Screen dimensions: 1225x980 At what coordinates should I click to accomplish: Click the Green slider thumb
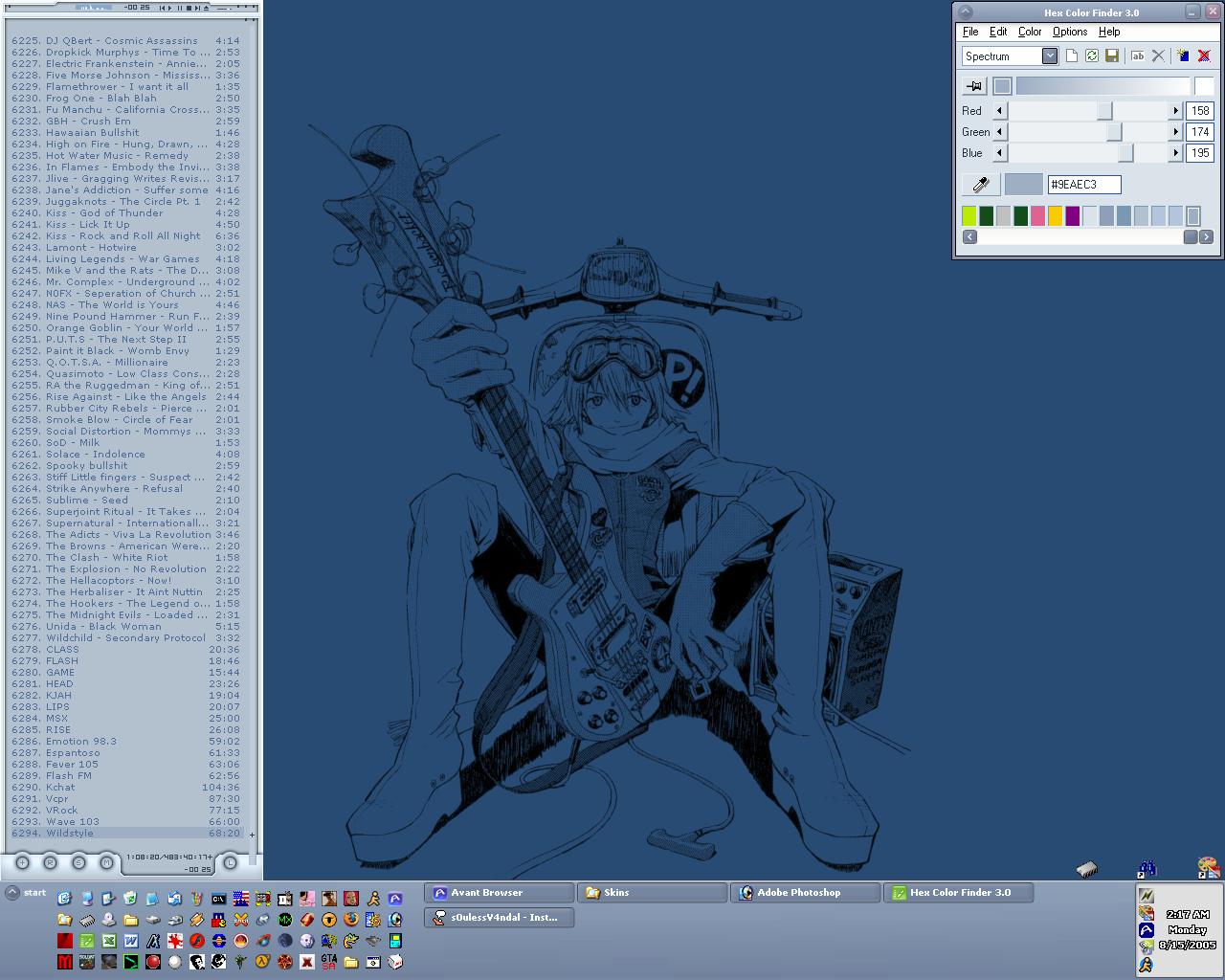click(x=1114, y=131)
